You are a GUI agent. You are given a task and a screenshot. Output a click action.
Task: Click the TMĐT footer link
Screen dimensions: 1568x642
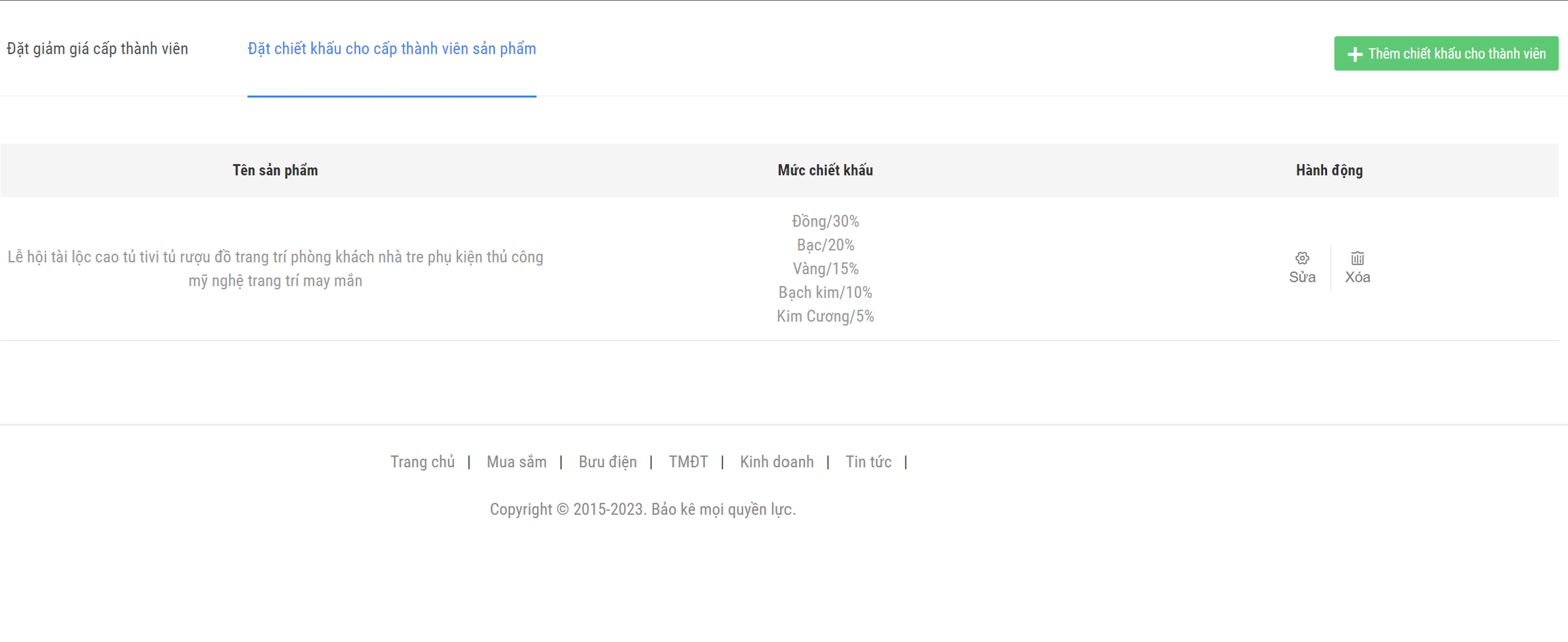688,462
